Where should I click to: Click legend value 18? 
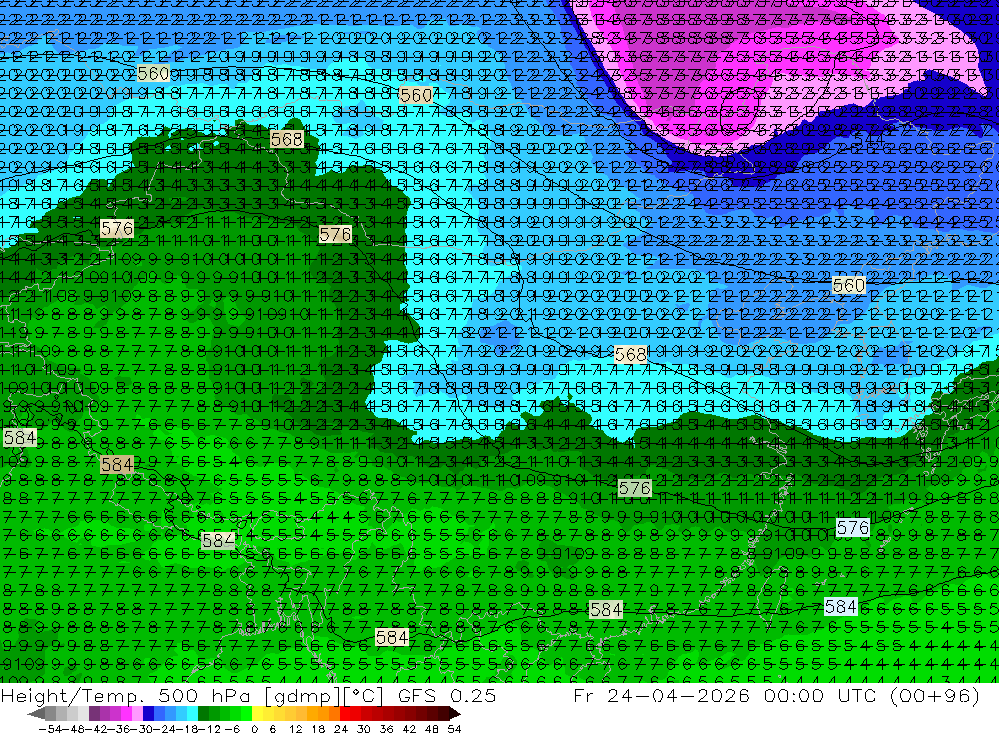coord(318,729)
